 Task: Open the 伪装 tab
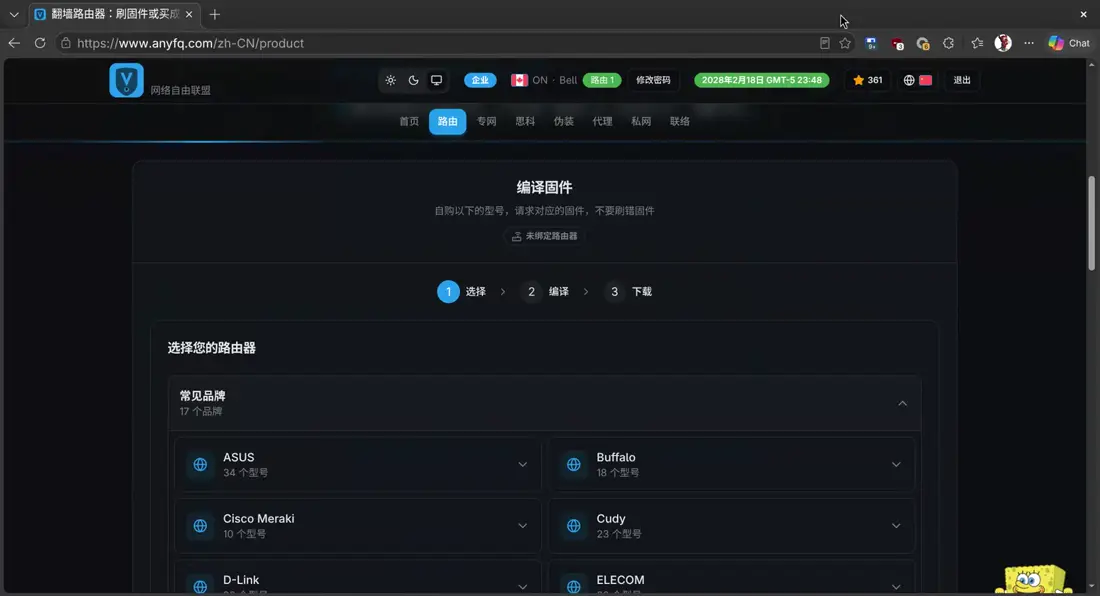[563, 121]
